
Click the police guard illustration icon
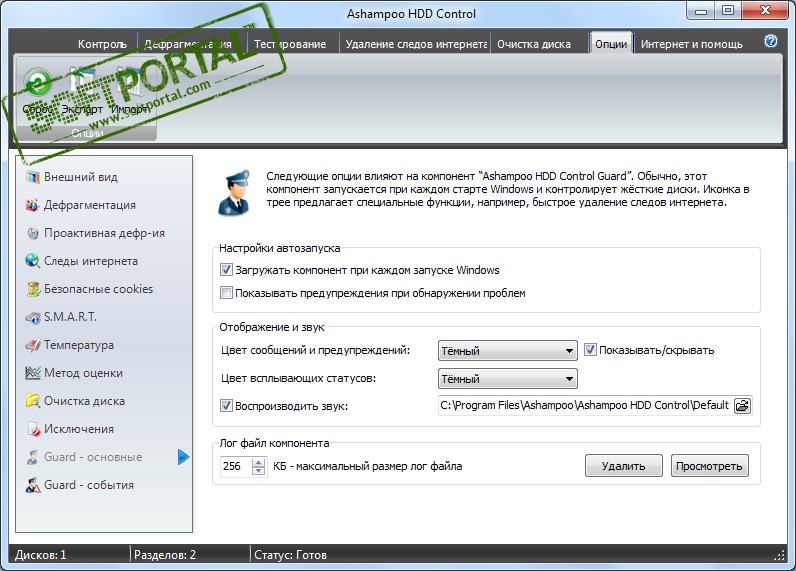[x=235, y=193]
